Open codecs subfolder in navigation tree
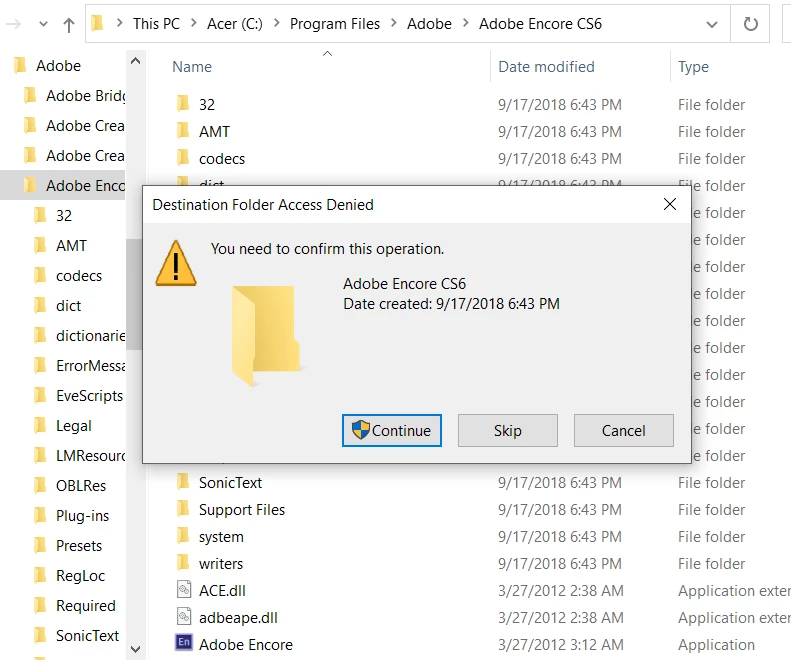791x662 pixels. tap(79, 275)
